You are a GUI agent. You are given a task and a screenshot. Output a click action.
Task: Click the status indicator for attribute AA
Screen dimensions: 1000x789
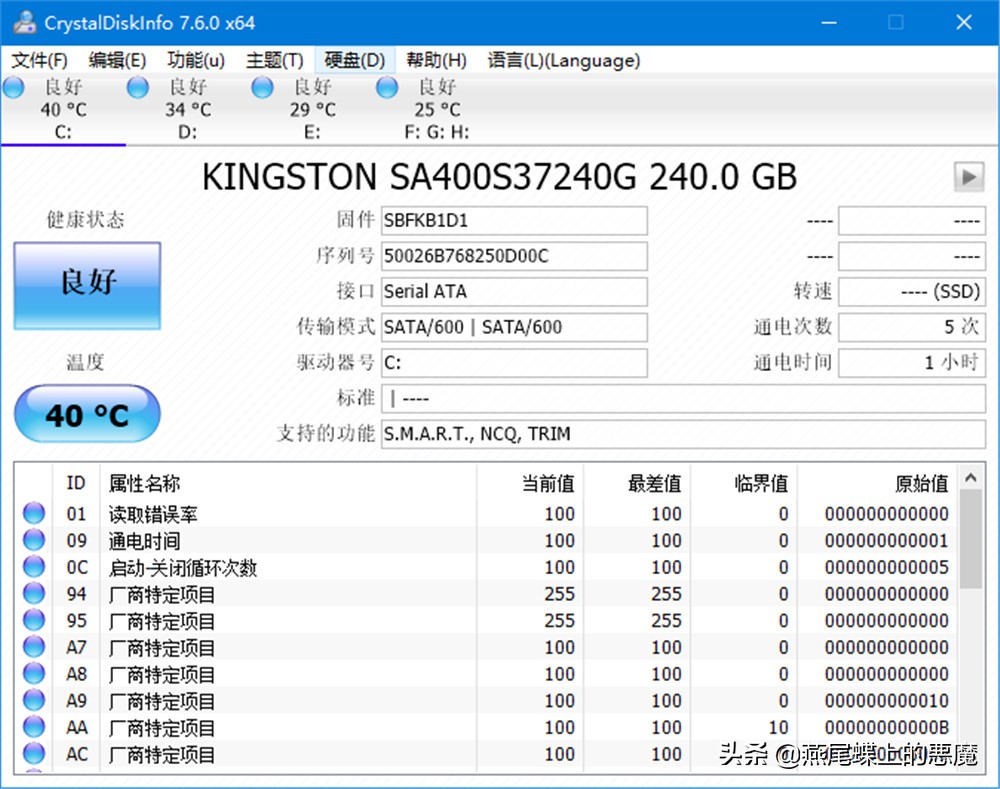pos(33,727)
